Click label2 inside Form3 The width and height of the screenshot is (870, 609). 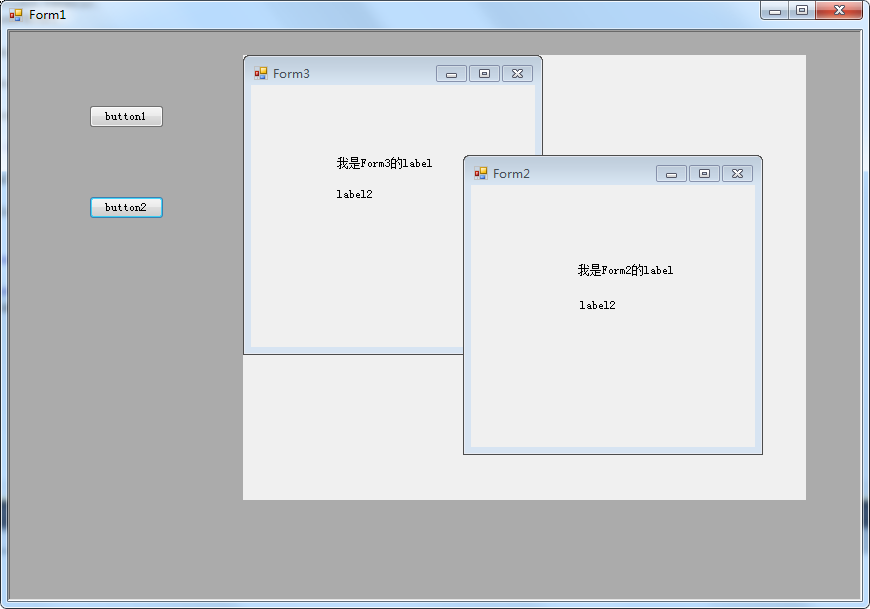tap(355, 194)
